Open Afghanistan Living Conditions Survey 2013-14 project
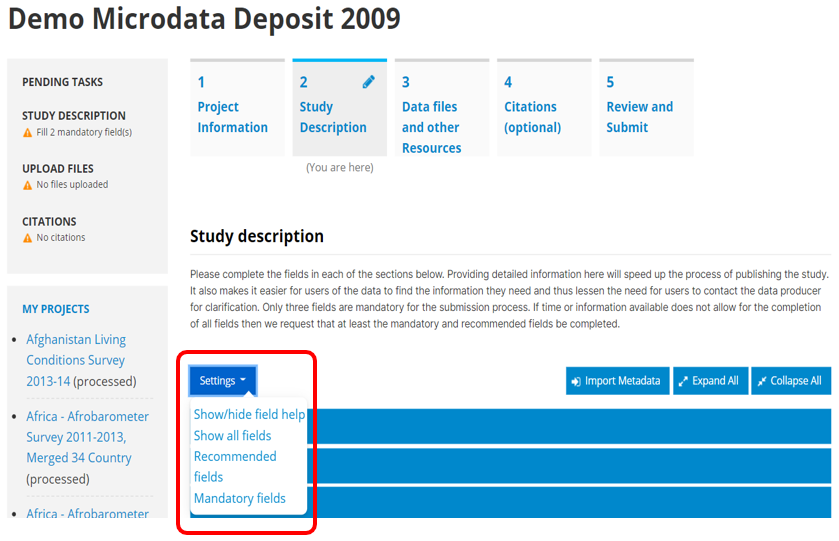The image size is (839, 541). click(x=76, y=360)
